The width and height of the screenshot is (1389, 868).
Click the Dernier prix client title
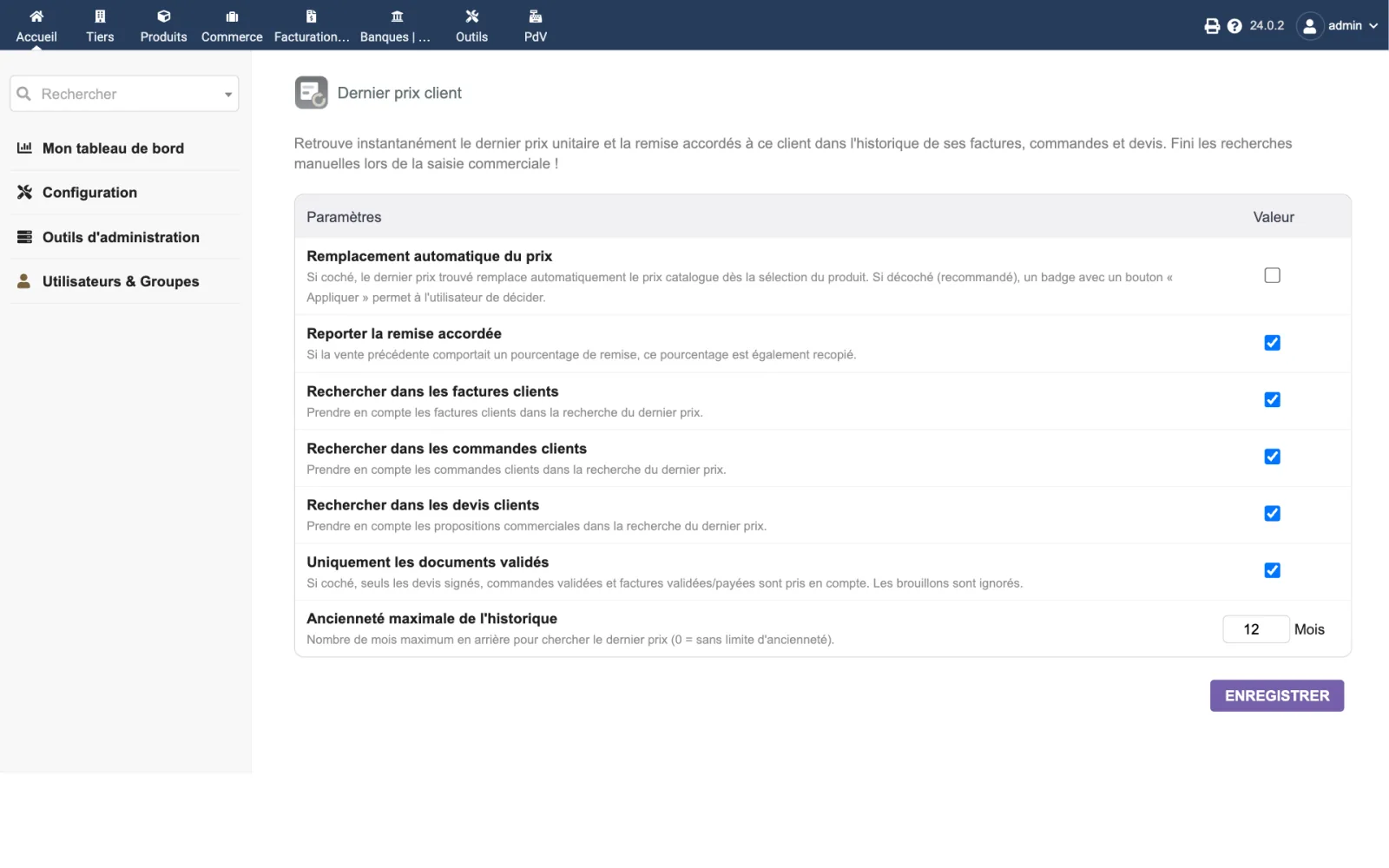[x=399, y=93]
